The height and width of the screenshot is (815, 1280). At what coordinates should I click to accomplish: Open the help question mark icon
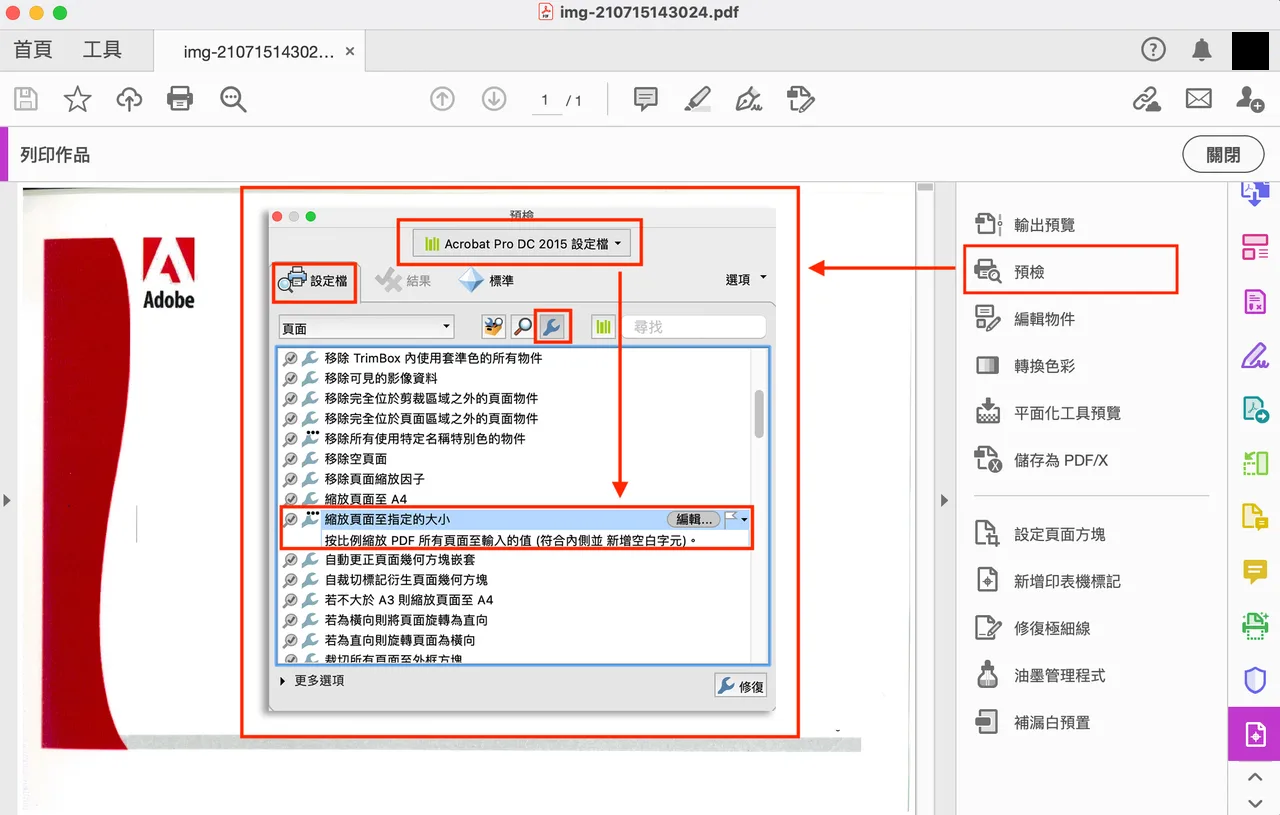click(x=1153, y=50)
